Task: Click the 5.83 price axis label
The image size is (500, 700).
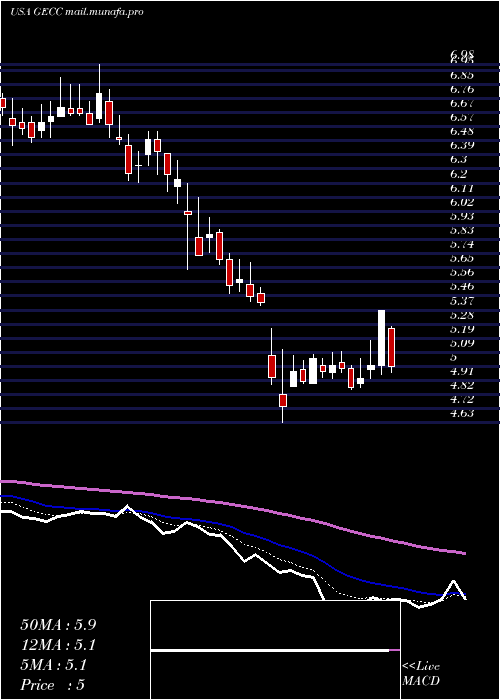Action: tap(462, 230)
